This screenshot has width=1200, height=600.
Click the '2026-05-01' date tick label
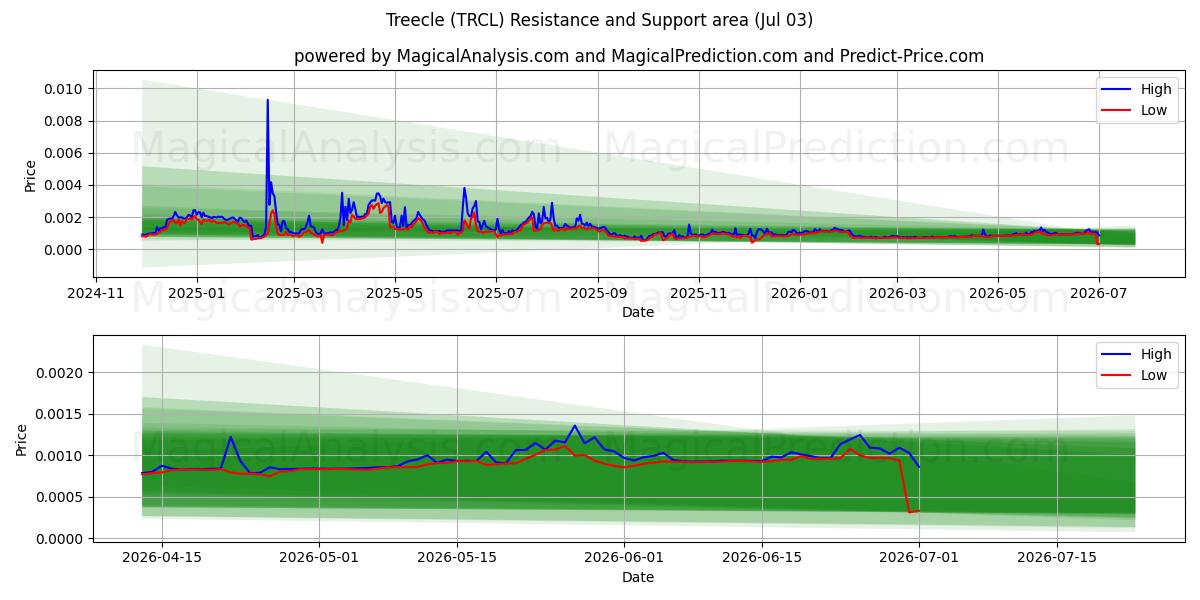(x=319, y=558)
